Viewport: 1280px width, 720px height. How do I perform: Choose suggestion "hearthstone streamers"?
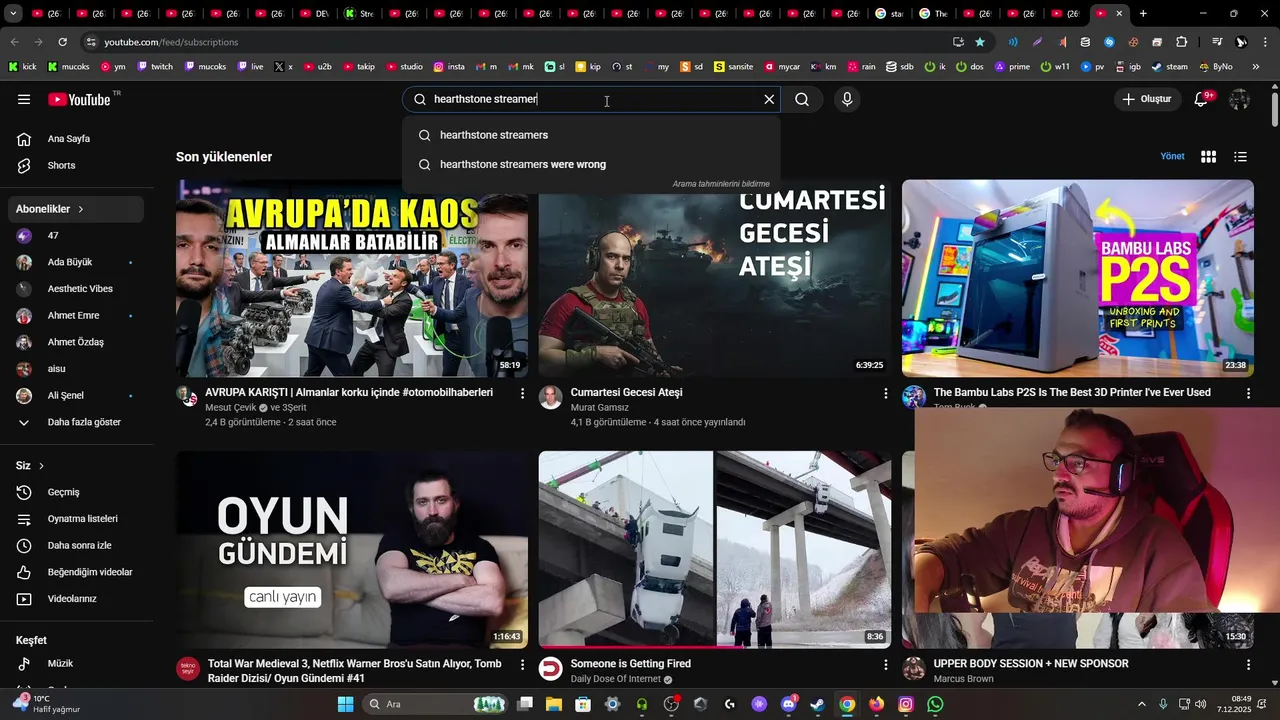click(x=591, y=135)
